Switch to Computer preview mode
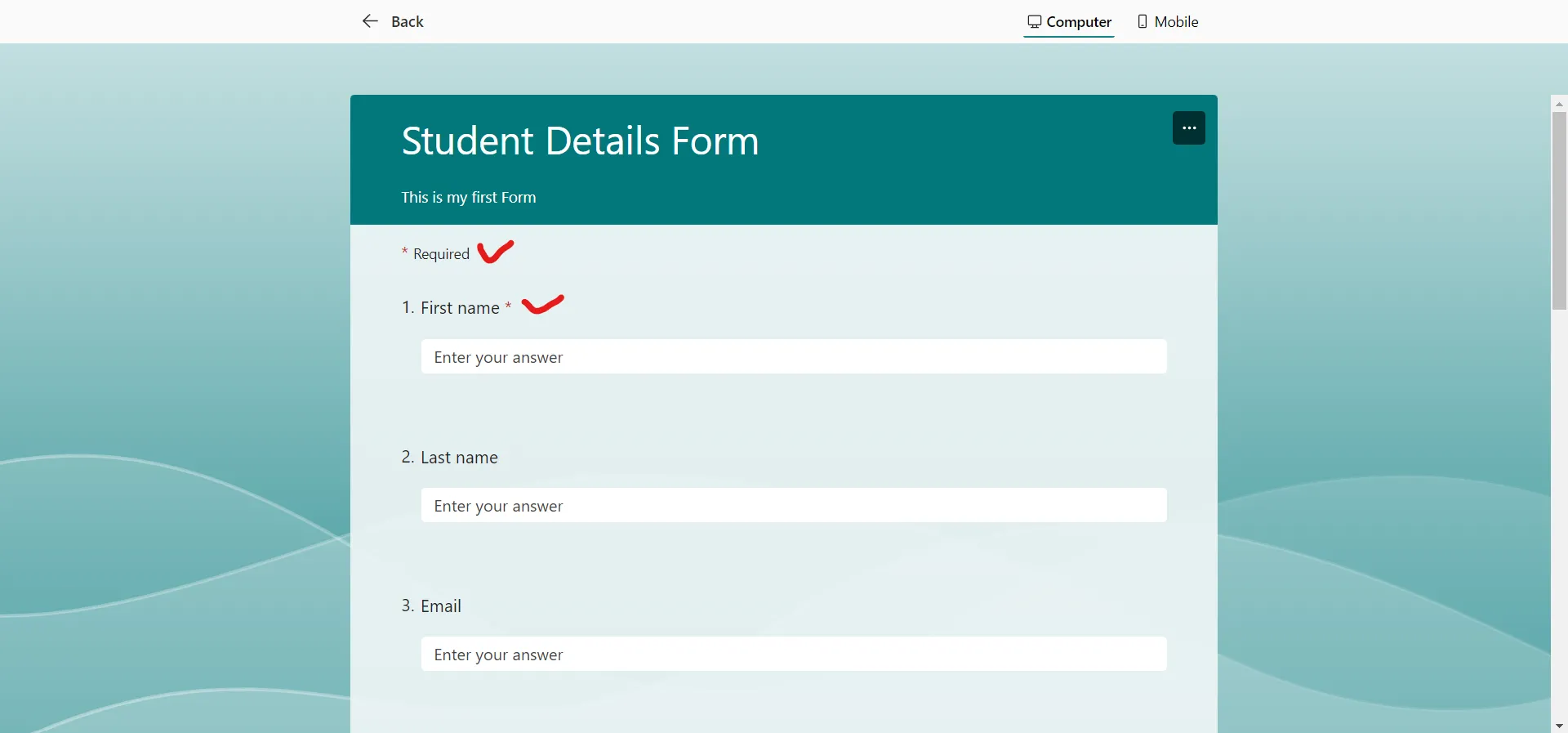 click(x=1069, y=22)
